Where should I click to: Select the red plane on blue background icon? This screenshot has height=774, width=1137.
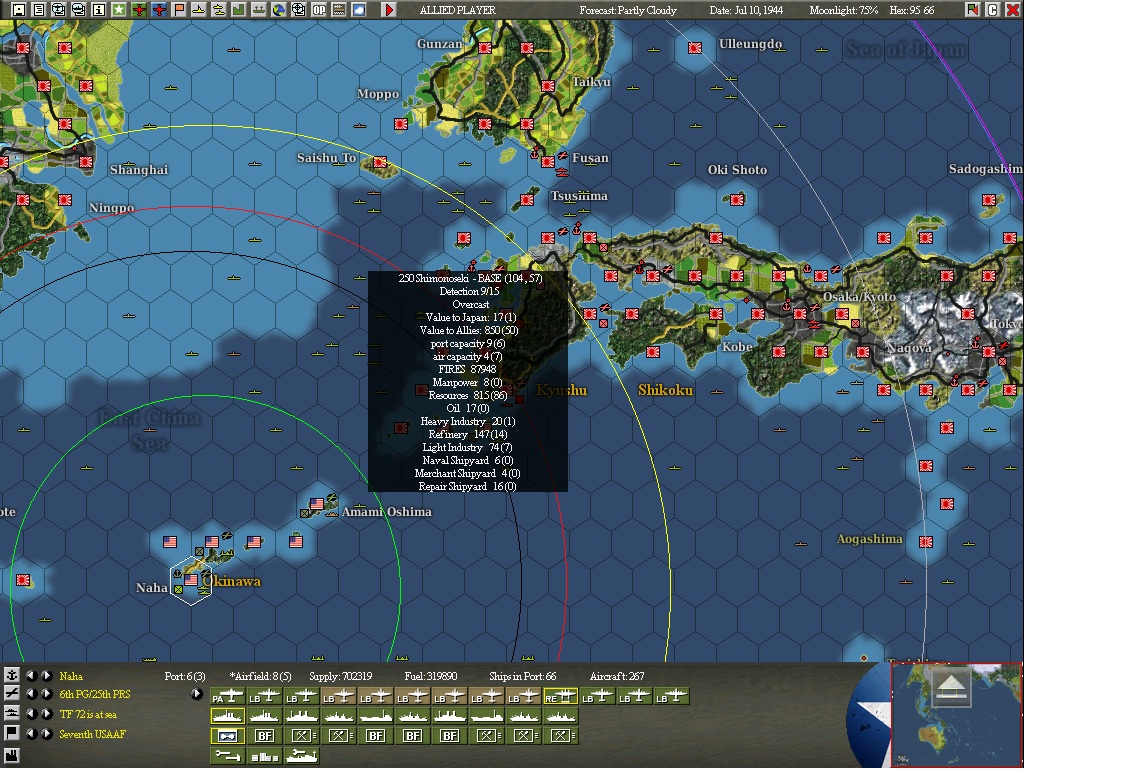159,10
